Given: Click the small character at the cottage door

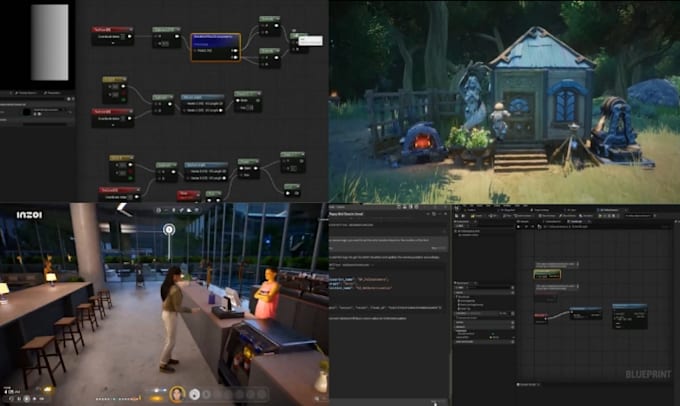Looking at the screenshot, I should (x=499, y=120).
